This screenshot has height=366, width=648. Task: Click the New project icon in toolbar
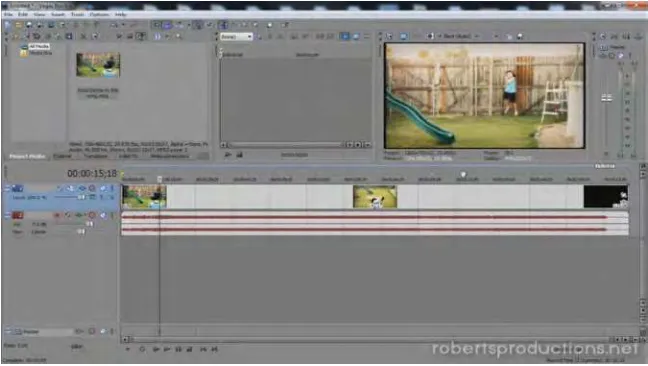[8, 25]
